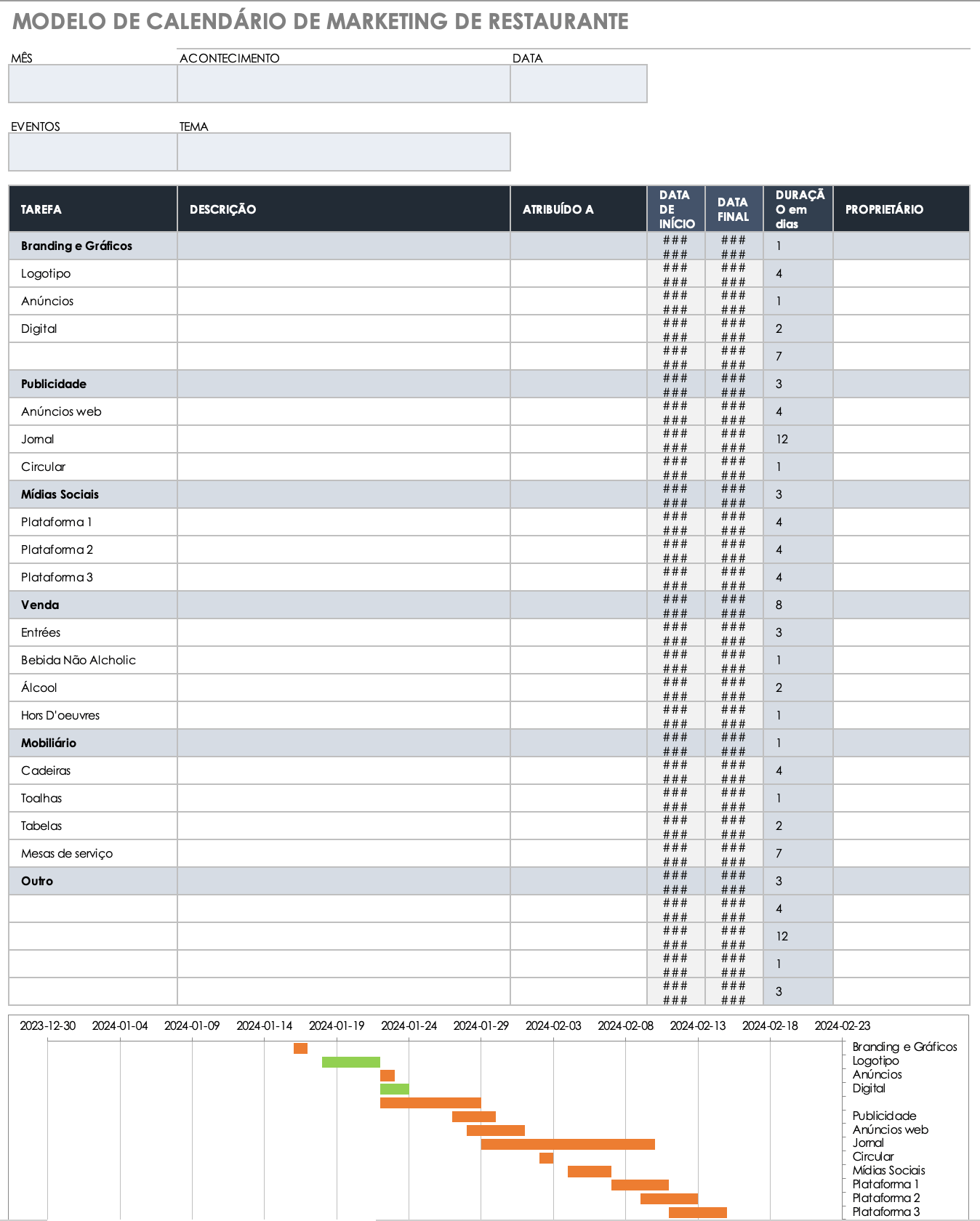
Task: Click the Entrées assigned-to cell
Action: (x=579, y=632)
